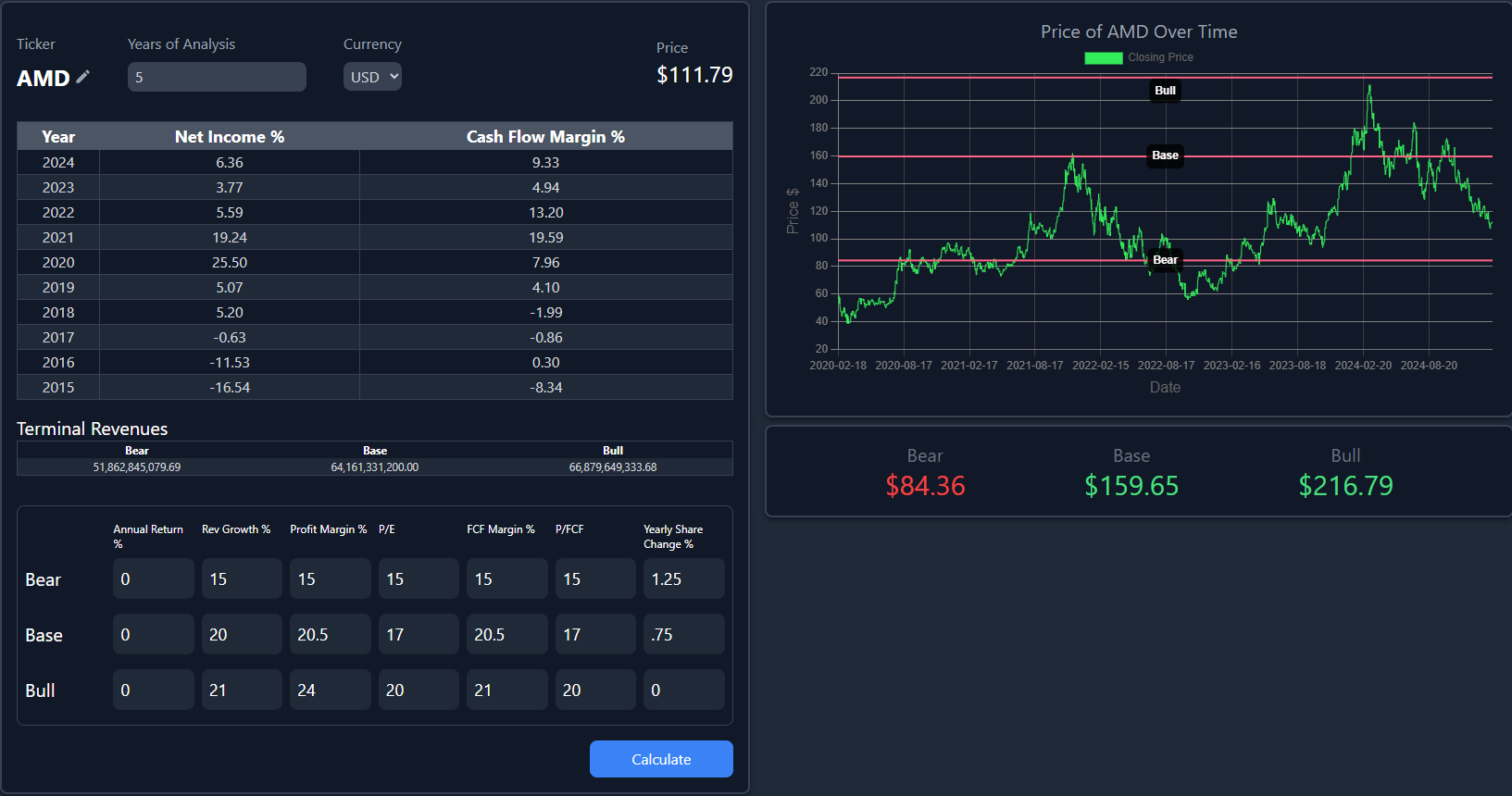This screenshot has width=1512, height=796.
Task: Click the pencil edit icon beside AMD
Action: [x=83, y=77]
